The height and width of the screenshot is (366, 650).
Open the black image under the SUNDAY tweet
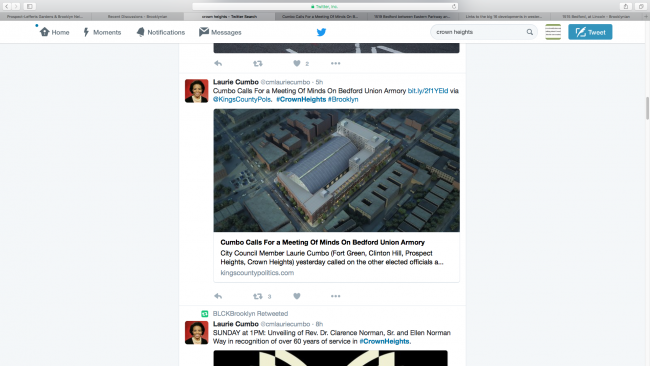330,358
